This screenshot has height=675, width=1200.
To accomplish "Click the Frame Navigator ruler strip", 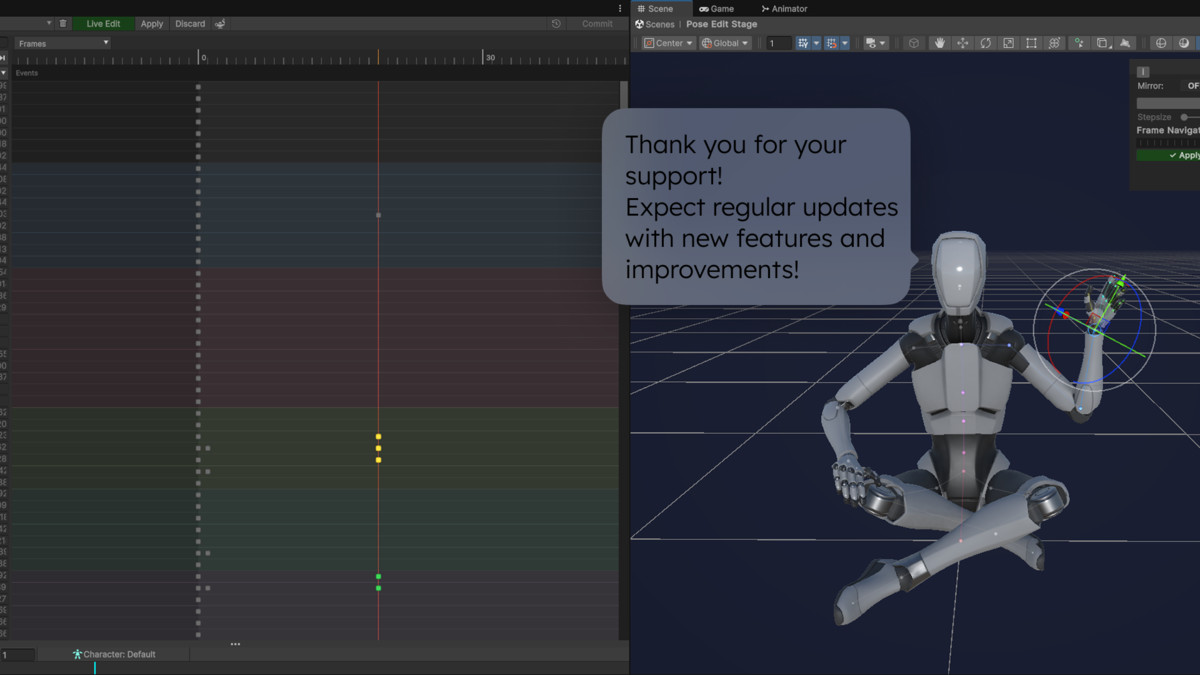I will 1168,142.
